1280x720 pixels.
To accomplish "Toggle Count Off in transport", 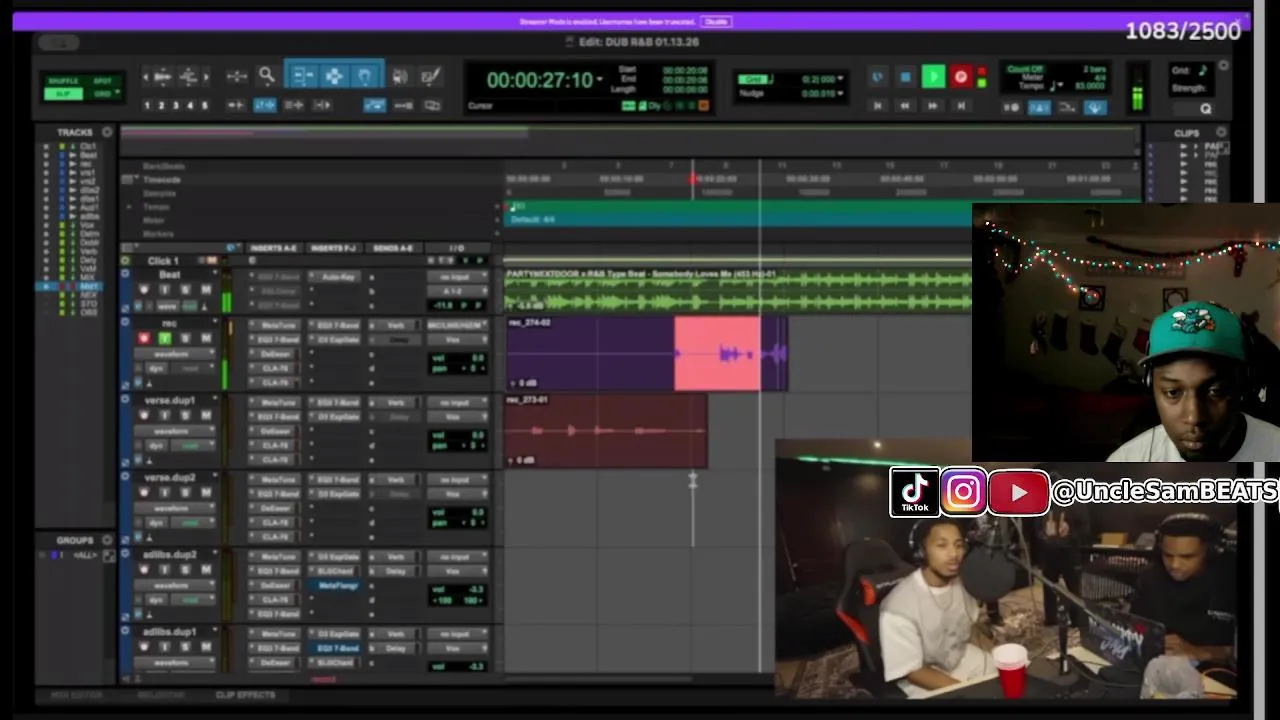I will [x=1025, y=69].
